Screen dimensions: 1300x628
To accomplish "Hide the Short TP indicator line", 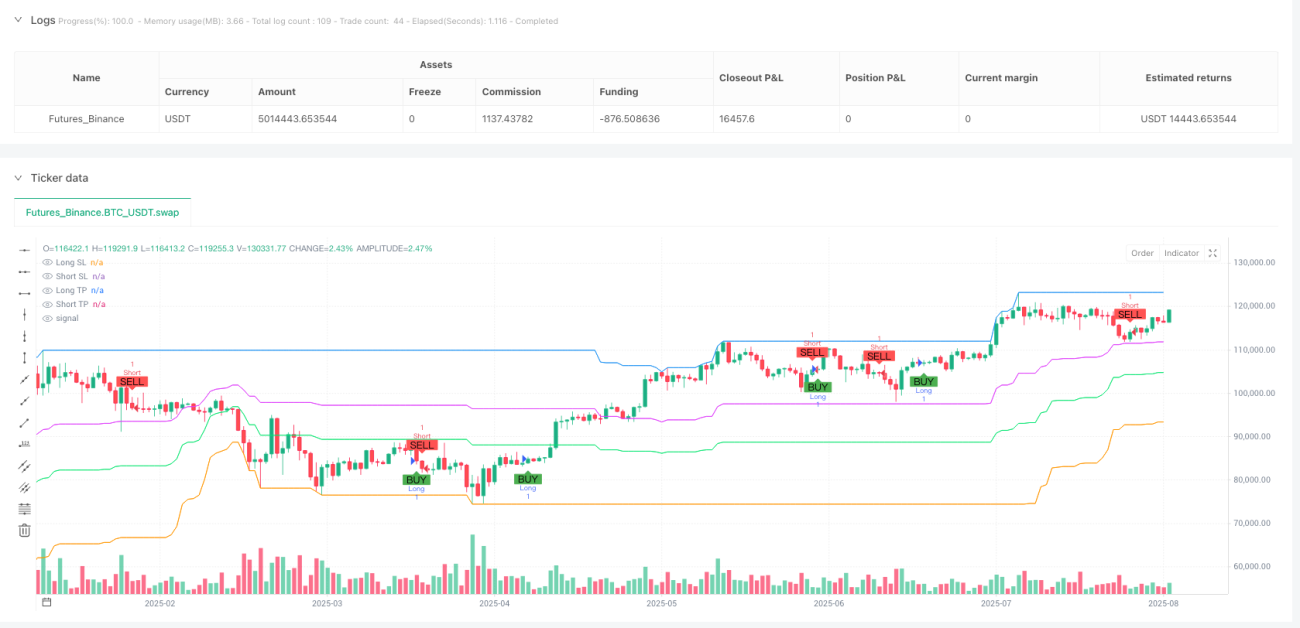I will (x=47, y=304).
